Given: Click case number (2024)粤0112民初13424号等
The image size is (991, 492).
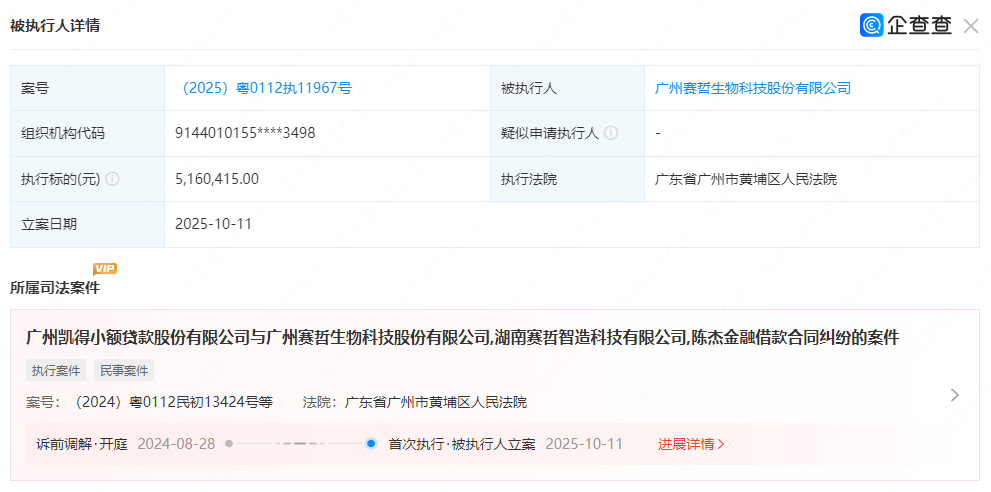Looking at the screenshot, I should [x=174, y=402].
